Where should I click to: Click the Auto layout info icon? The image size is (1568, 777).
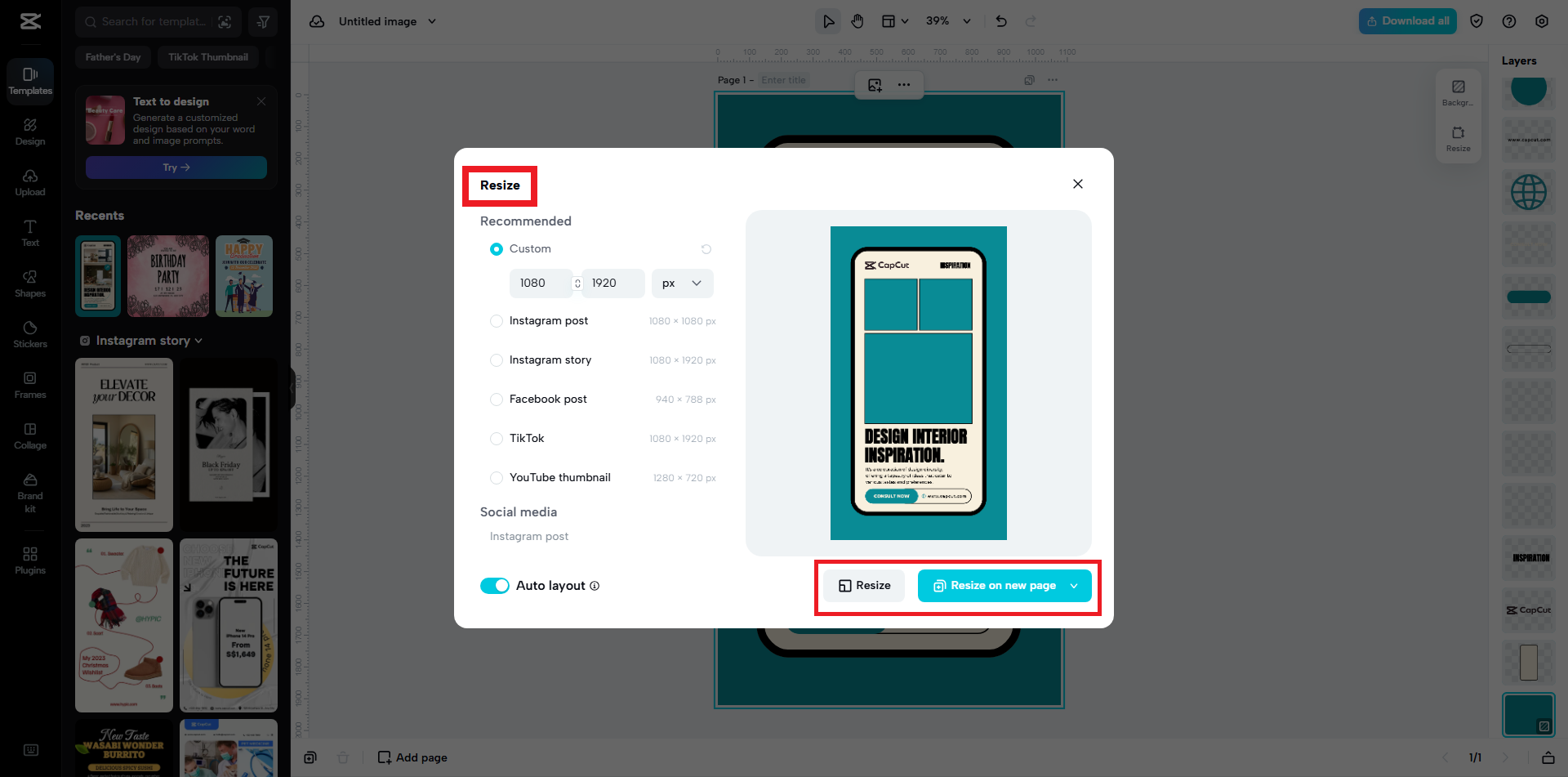pyautogui.click(x=595, y=586)
